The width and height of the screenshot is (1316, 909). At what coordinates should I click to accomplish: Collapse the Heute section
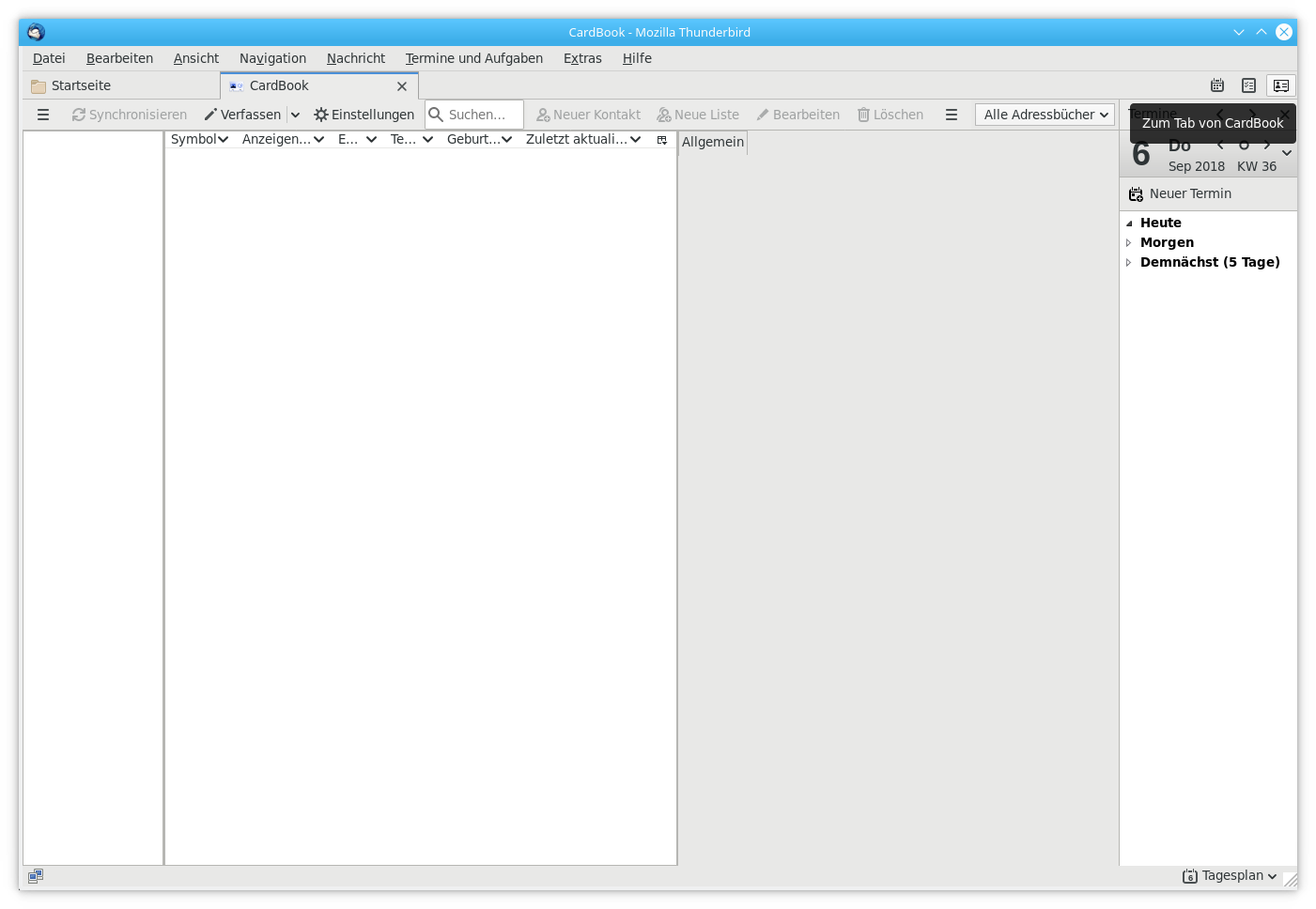[x=1129, y=223]
